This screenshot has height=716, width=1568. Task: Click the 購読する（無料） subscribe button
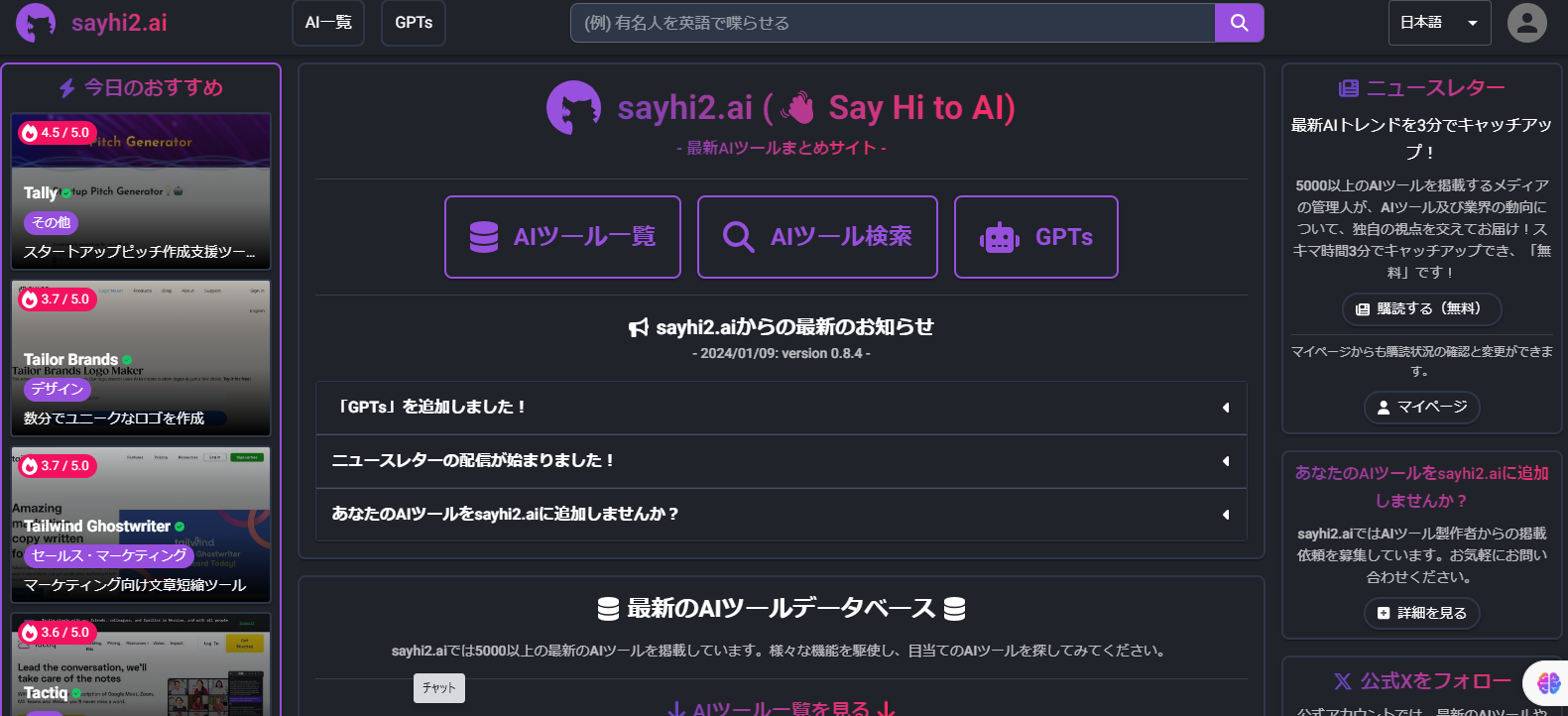(1421, 309)
